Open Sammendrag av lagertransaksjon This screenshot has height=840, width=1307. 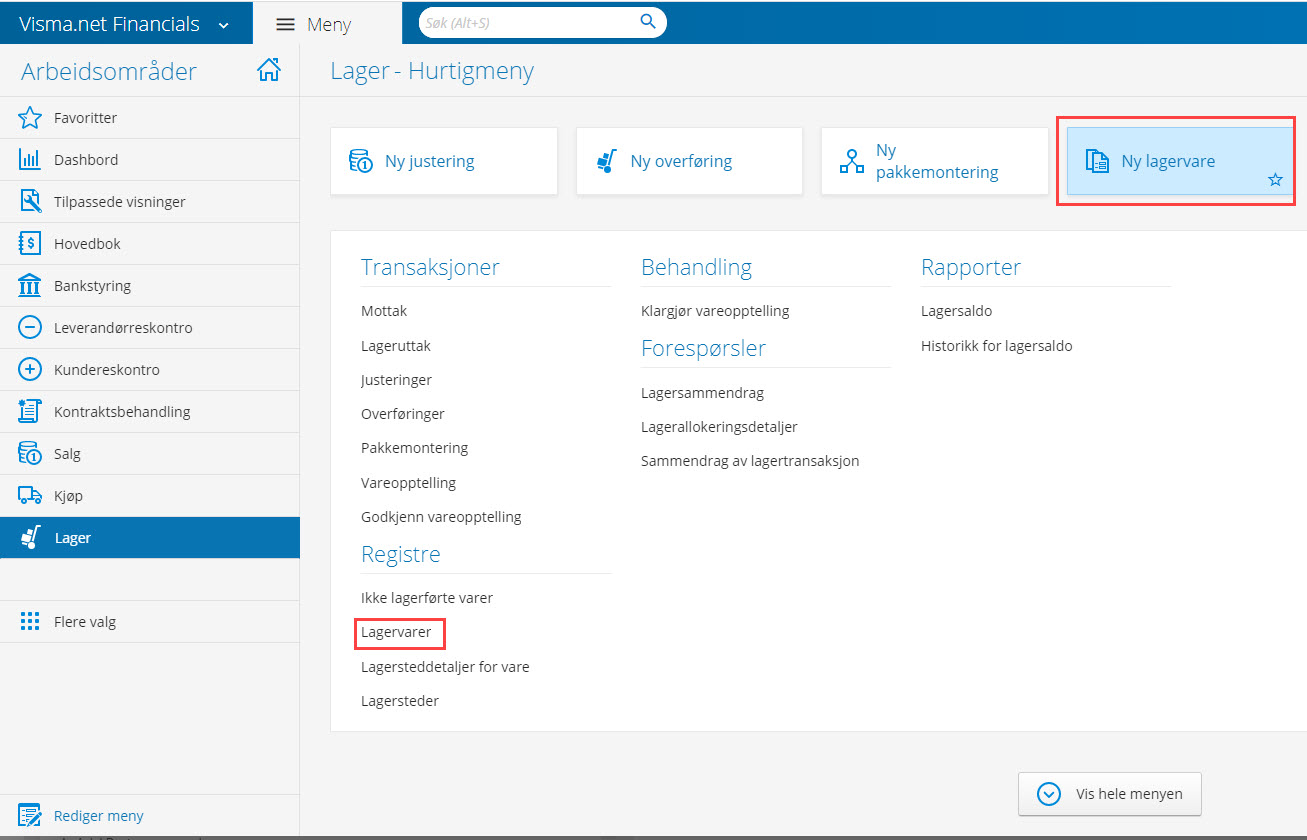coord(750,461)
